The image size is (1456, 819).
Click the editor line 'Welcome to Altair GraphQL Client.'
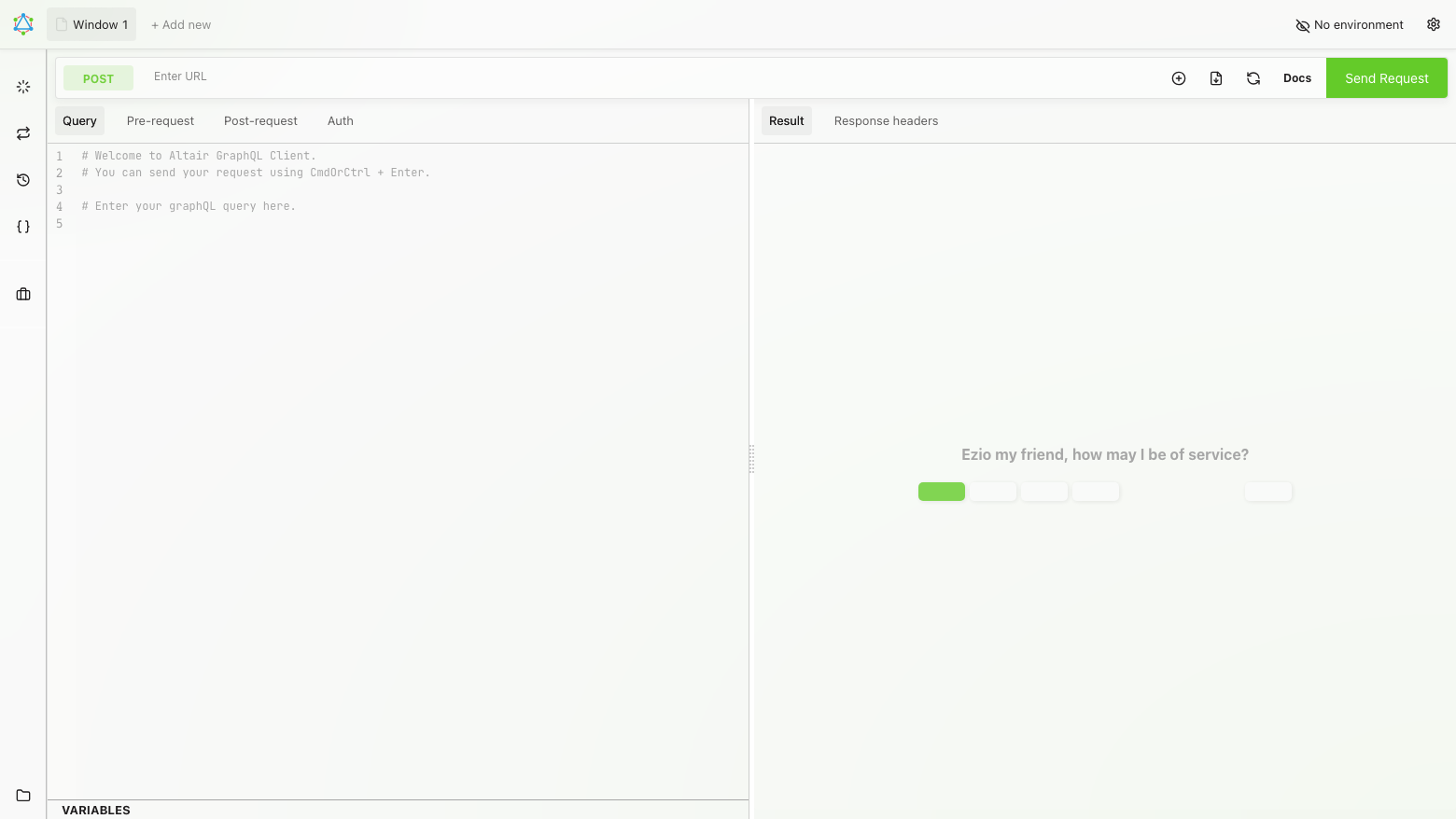point(199,156)
